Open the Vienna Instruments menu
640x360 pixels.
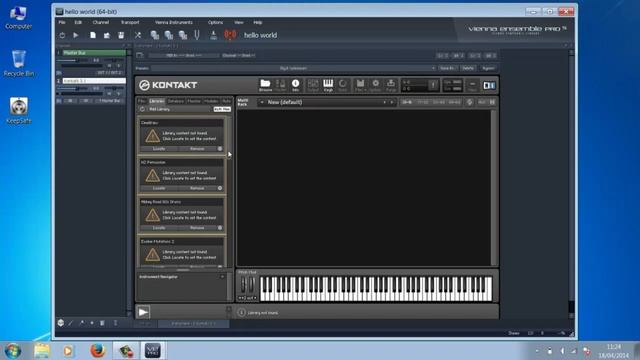(173, 22)
